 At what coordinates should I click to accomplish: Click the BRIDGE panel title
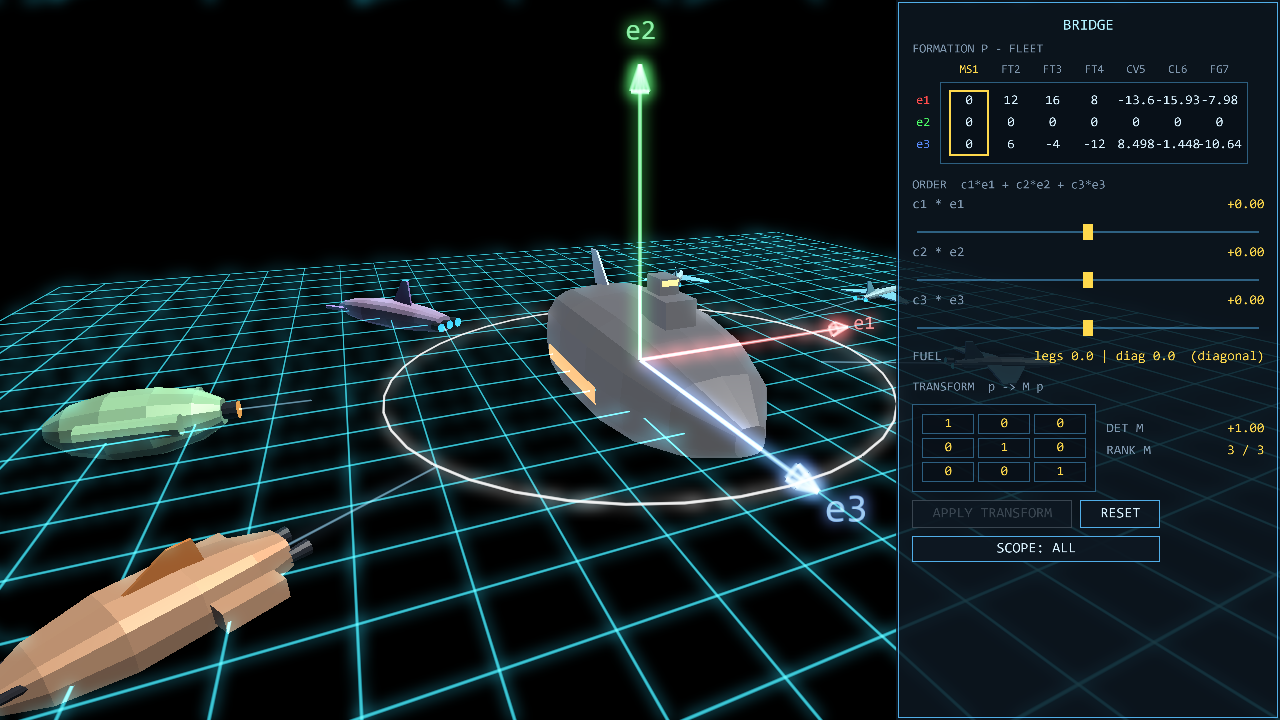(1088, 25)
